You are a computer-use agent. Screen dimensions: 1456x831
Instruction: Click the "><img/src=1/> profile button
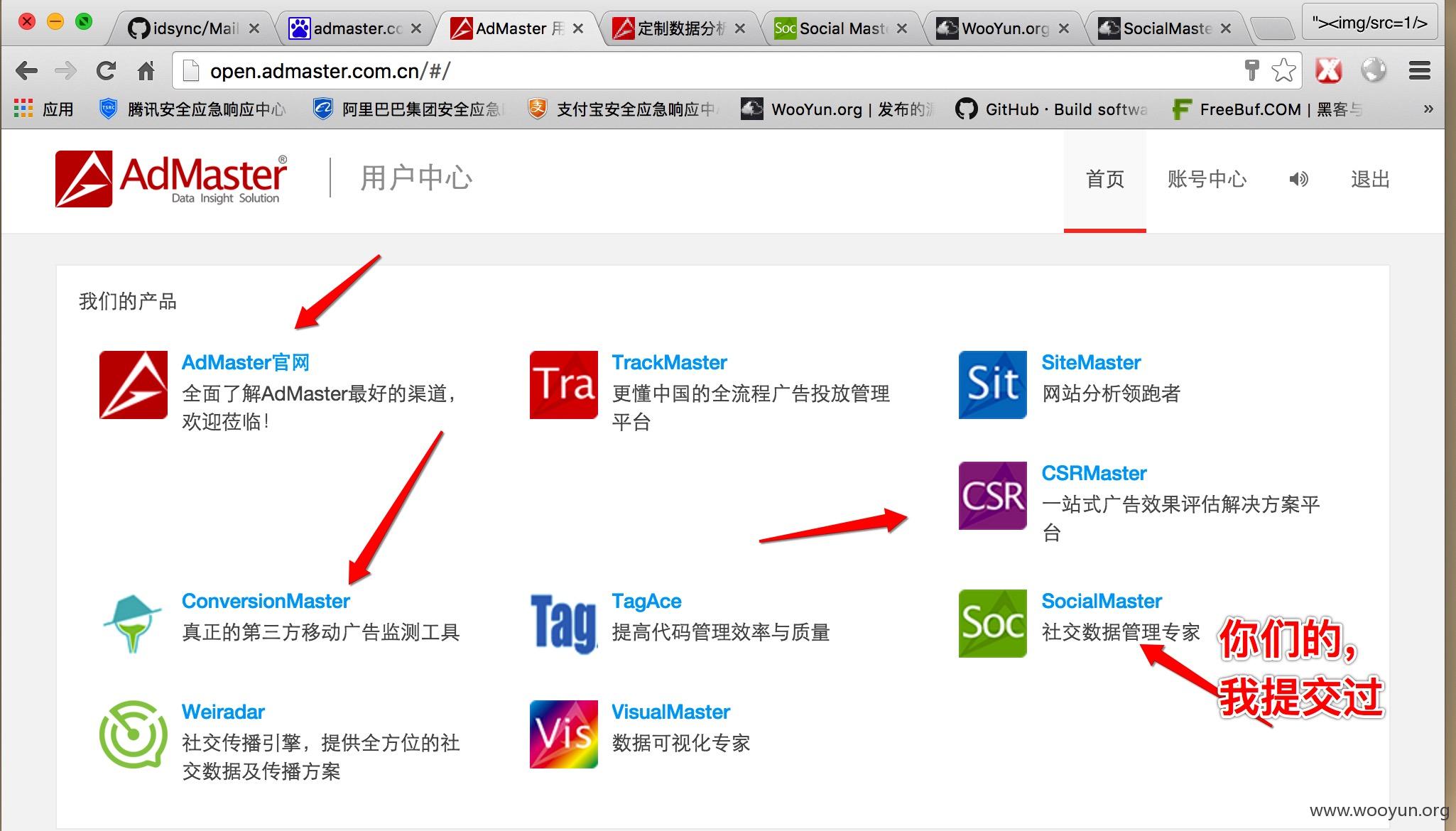[1370, 23]
